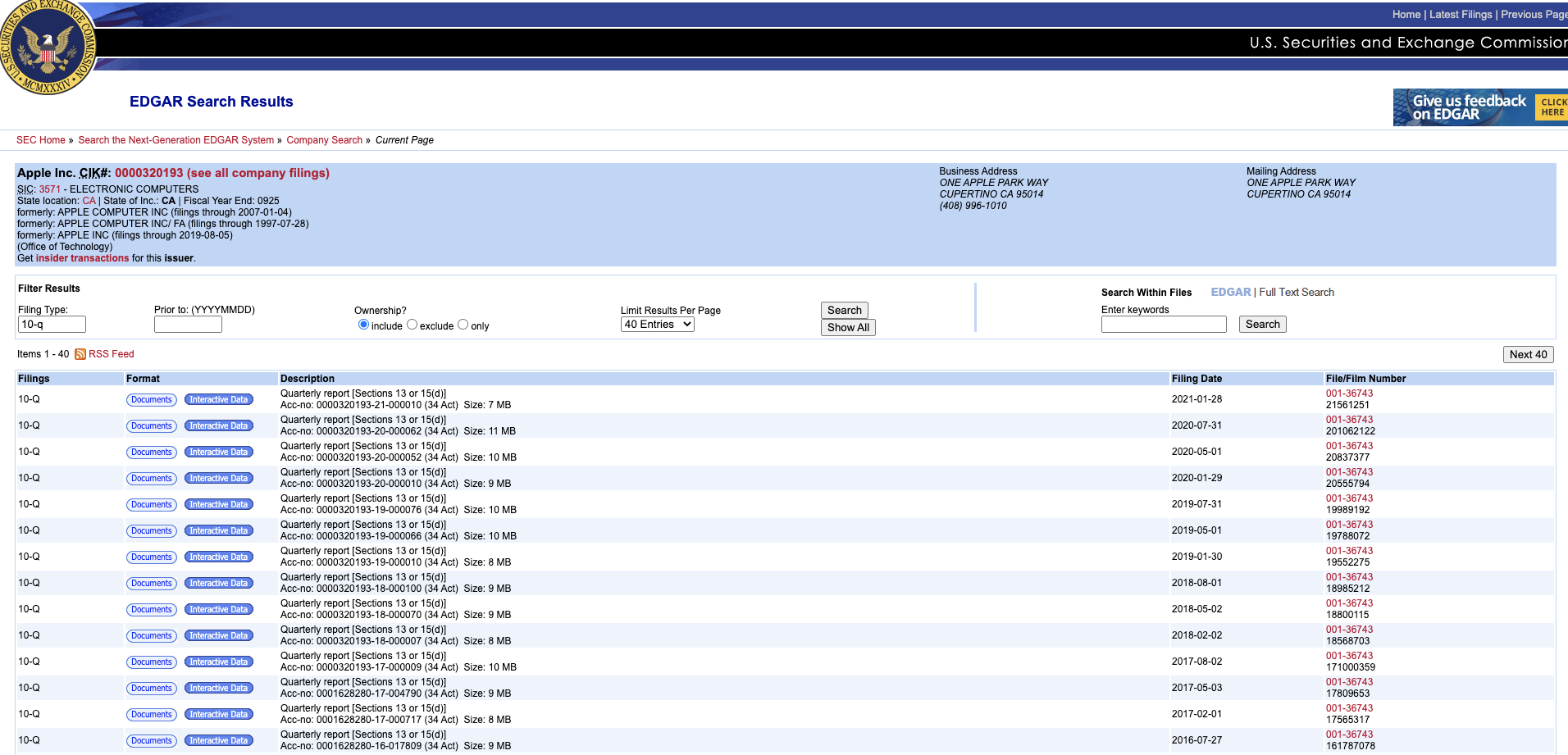Click the Home link in top bar

(x=1406, y=15)
